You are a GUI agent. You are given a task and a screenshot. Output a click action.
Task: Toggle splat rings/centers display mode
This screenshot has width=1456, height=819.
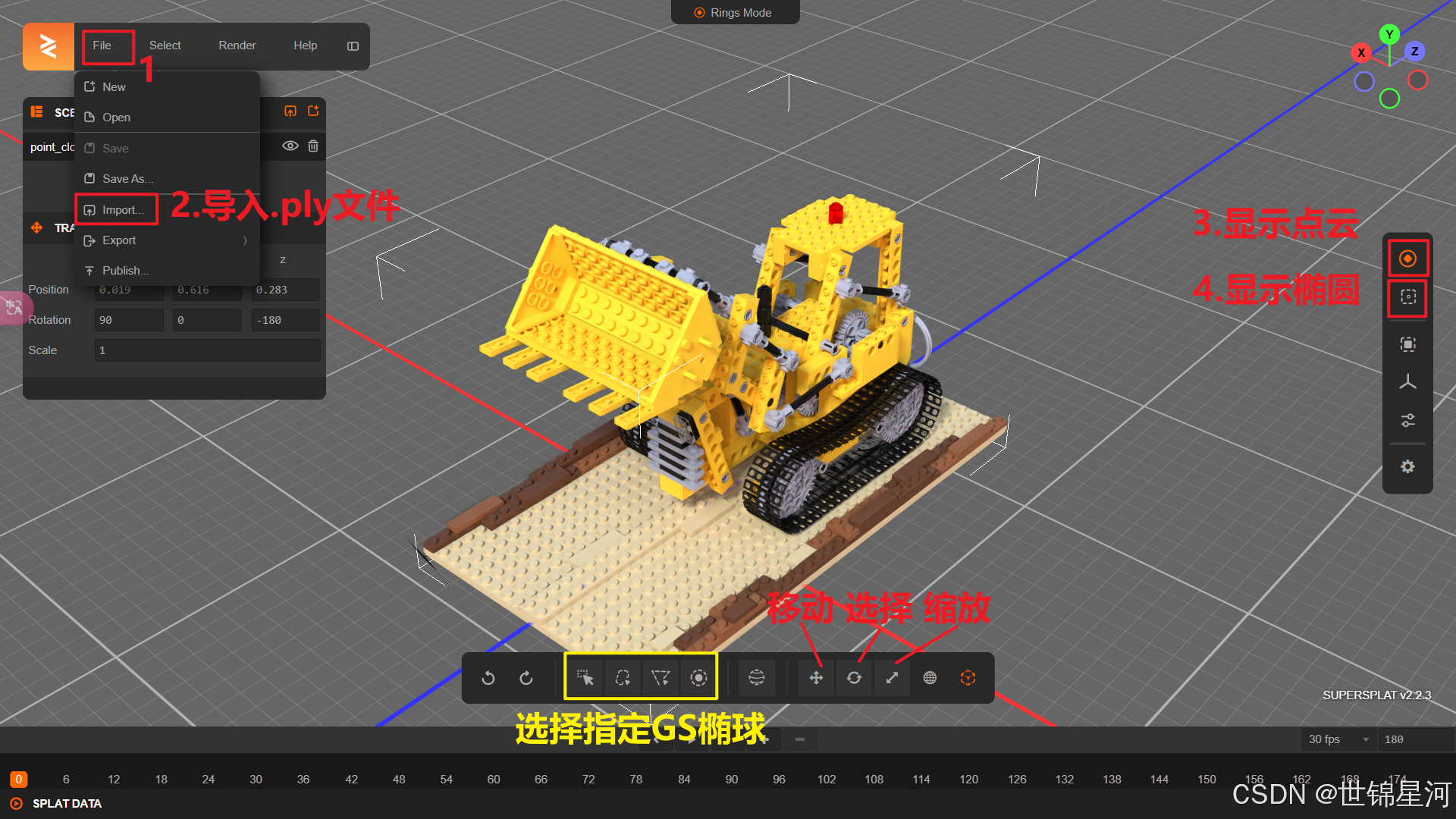click(x=1407, y=259)
